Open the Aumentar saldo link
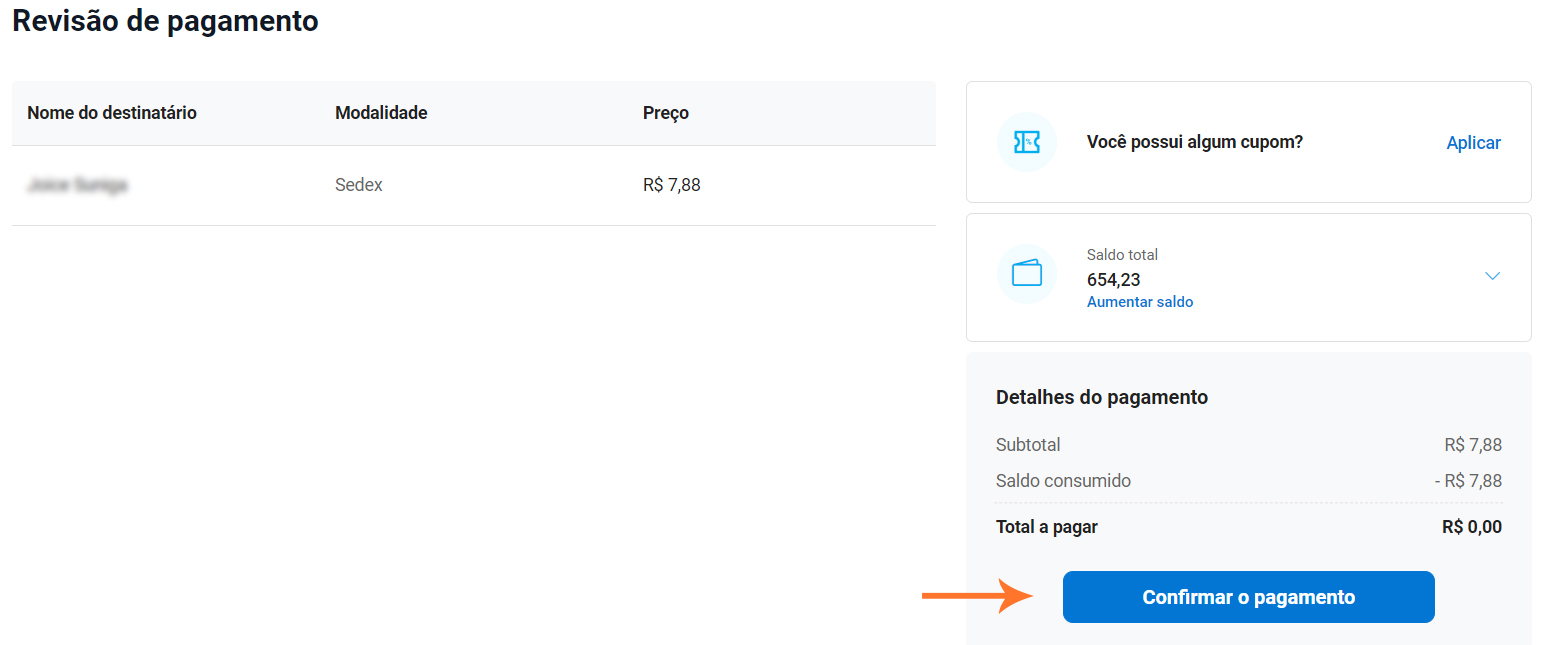Screen dimensions: 1544x645 1139,302
